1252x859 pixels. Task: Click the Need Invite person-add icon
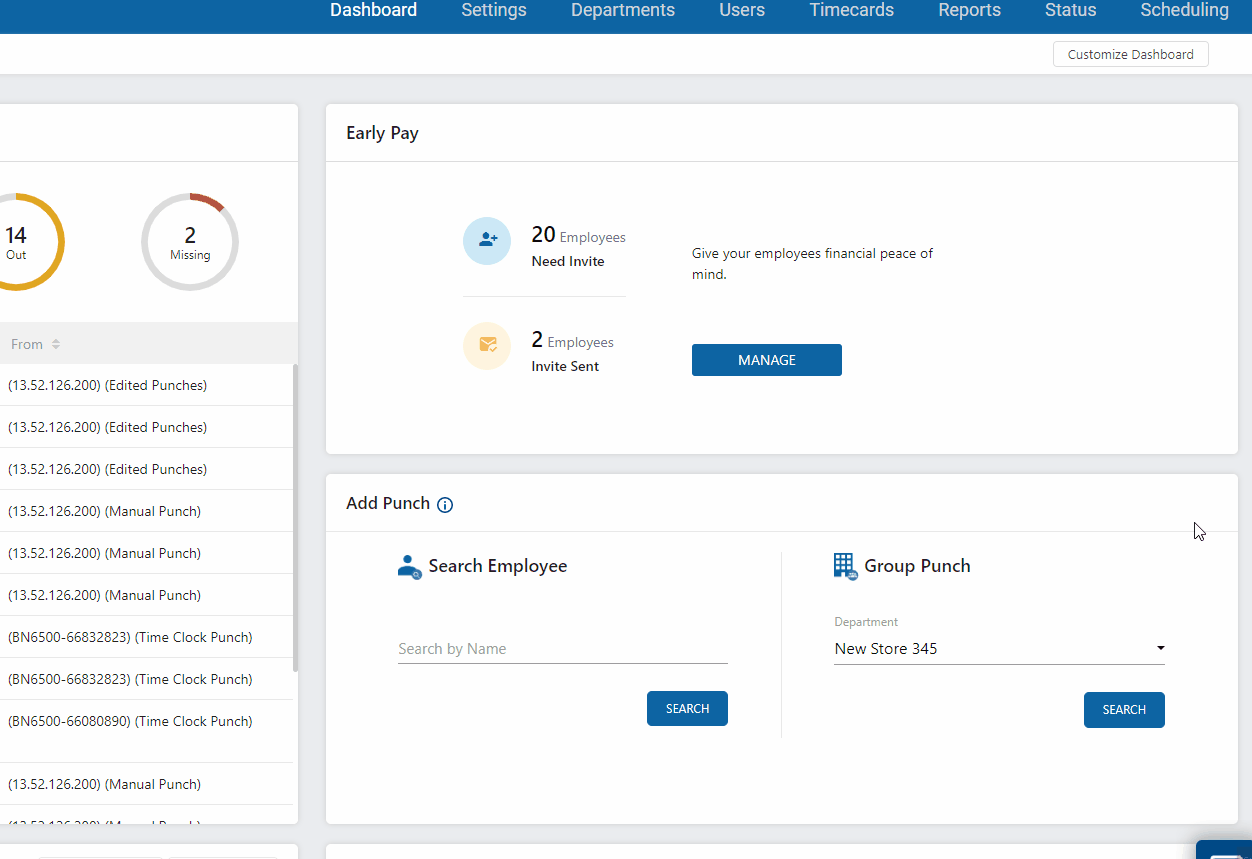(x=487, y=241)
